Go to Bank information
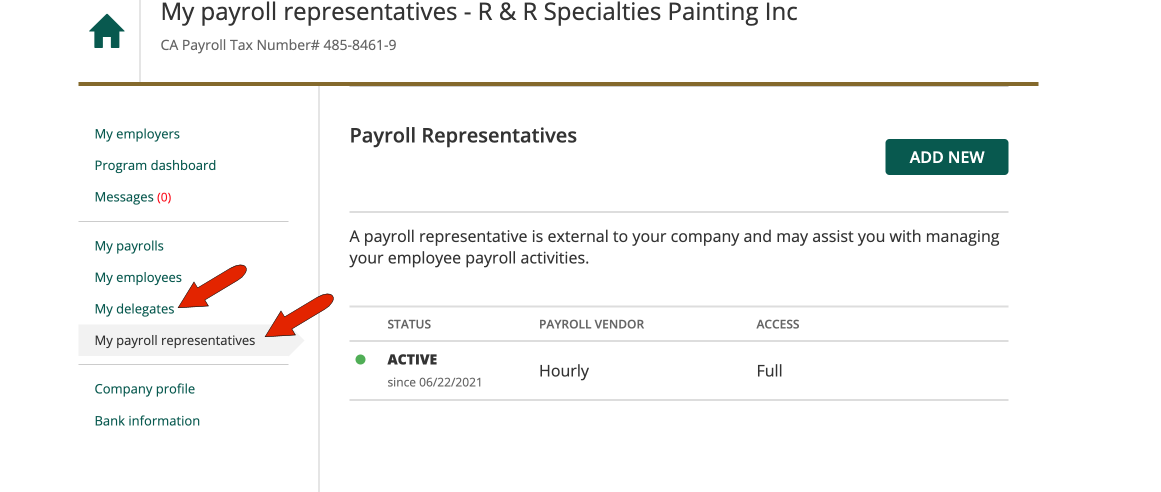This screenshot has width=1161, height=492. point(147,421)
